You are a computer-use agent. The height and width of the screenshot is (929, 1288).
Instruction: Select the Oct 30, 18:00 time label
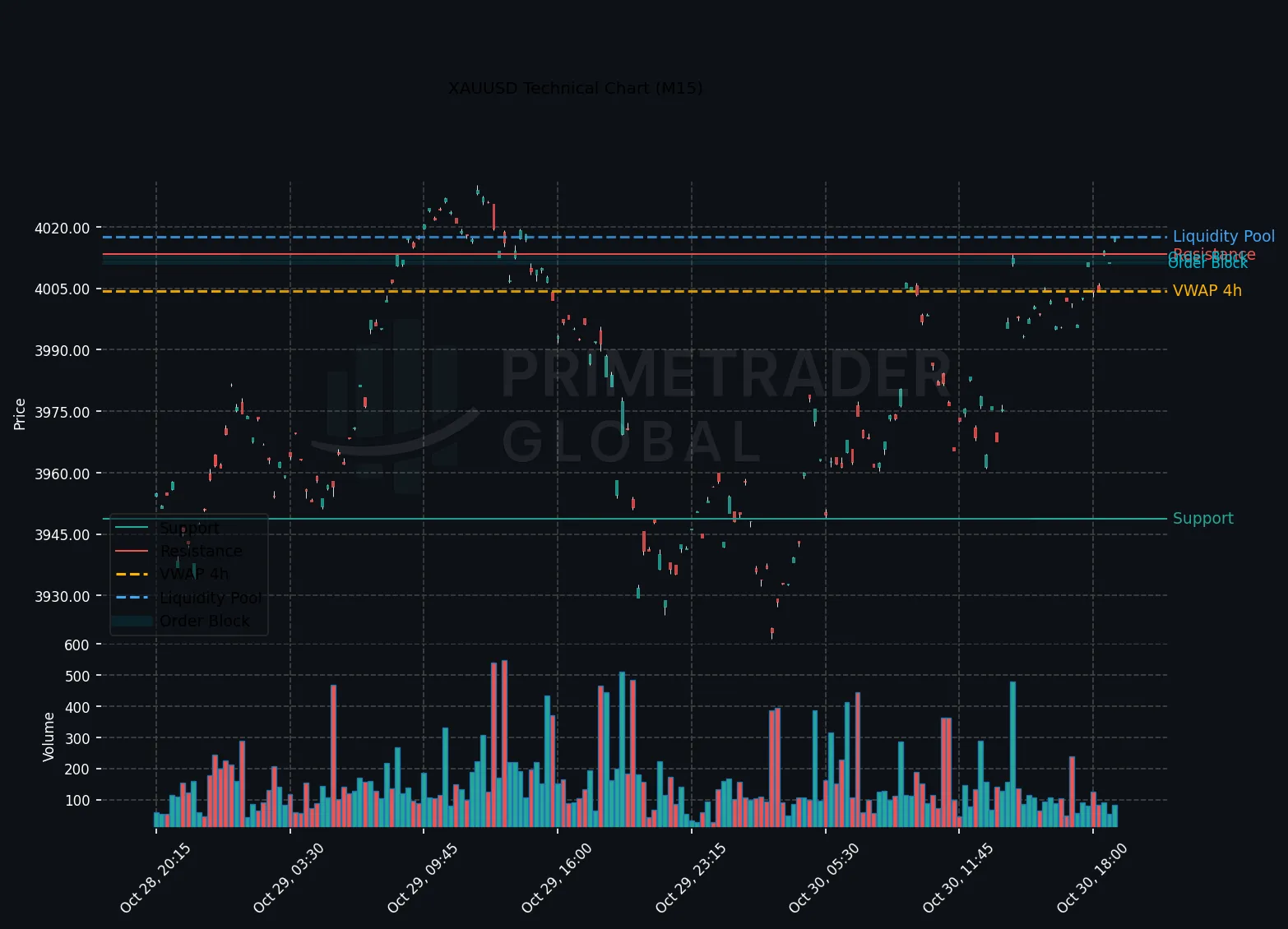(1092, 878)
